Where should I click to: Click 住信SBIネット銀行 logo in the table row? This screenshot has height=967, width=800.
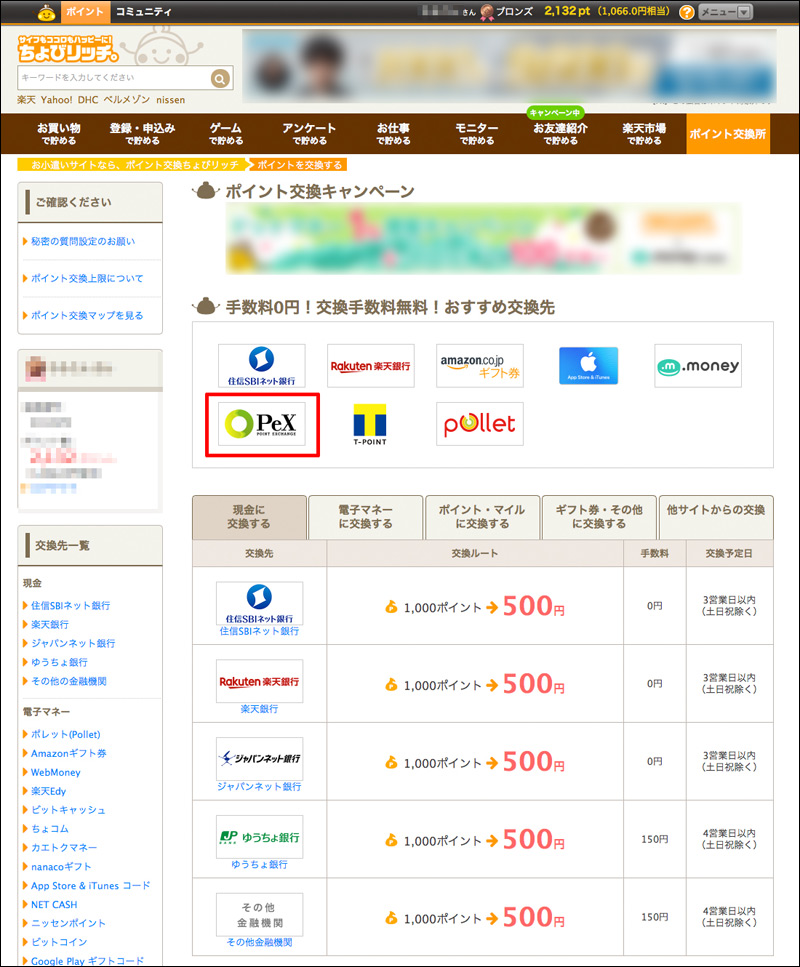tap(260, 603)
